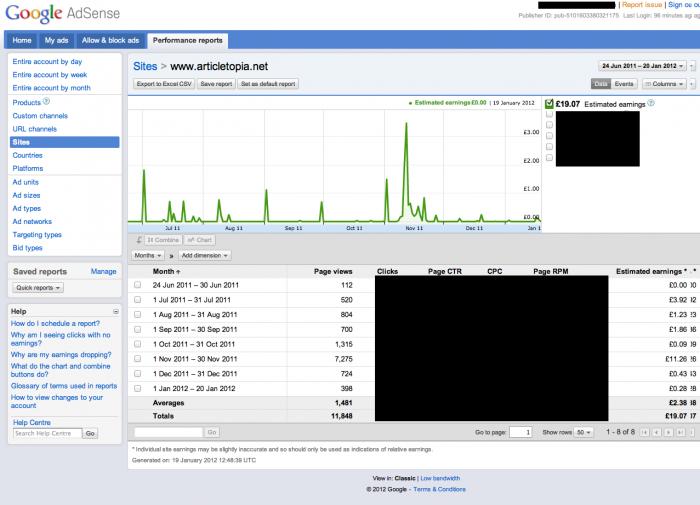Sort by the Month column header
700x505 pixels.
pos(166,271)
